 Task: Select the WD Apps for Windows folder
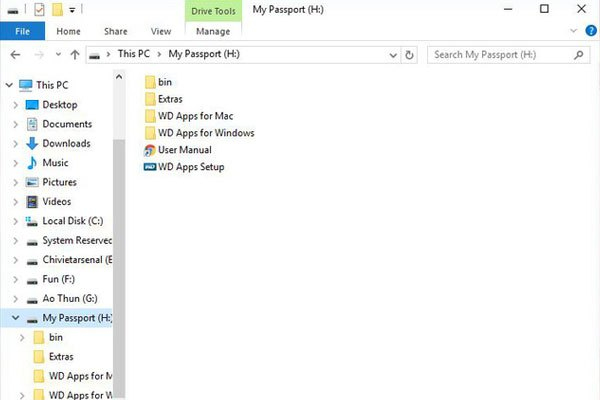(x=206, y=132)
